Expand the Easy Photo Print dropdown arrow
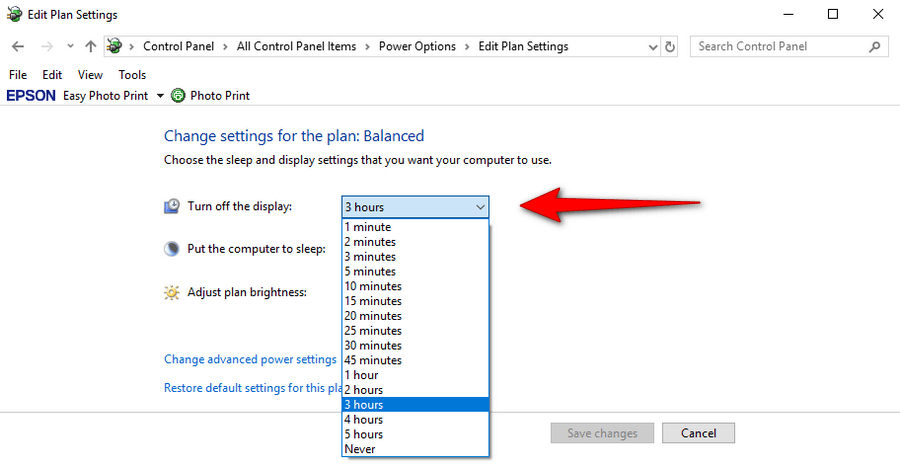This screenshot has width=900, height=468. coord(160,96)
